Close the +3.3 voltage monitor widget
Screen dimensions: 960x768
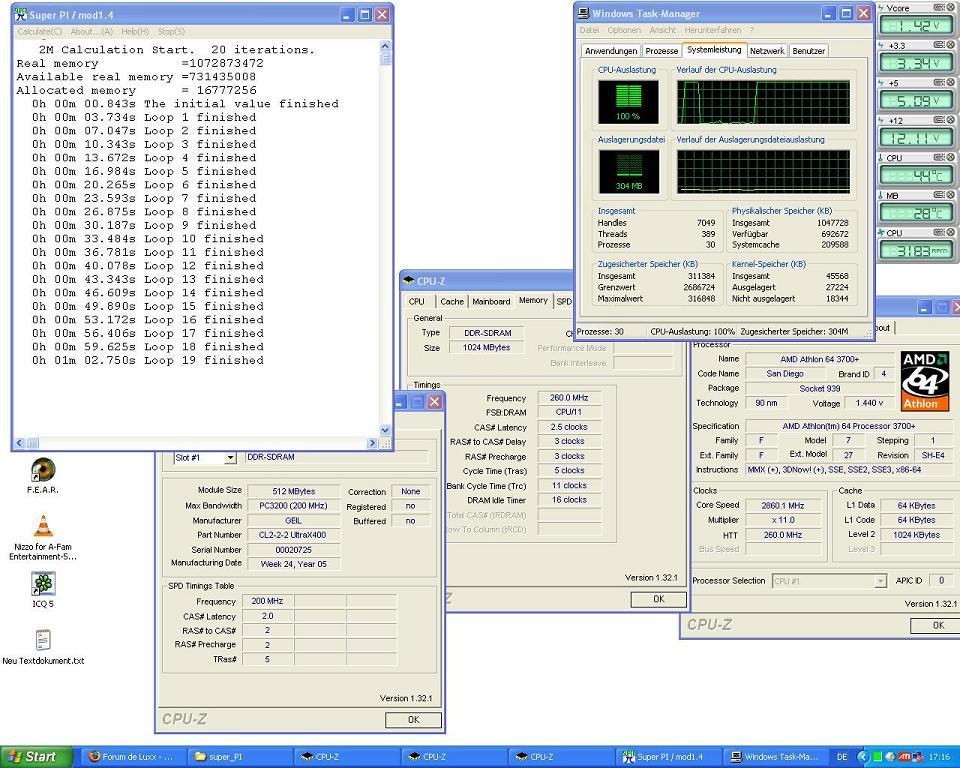[951, 45]
